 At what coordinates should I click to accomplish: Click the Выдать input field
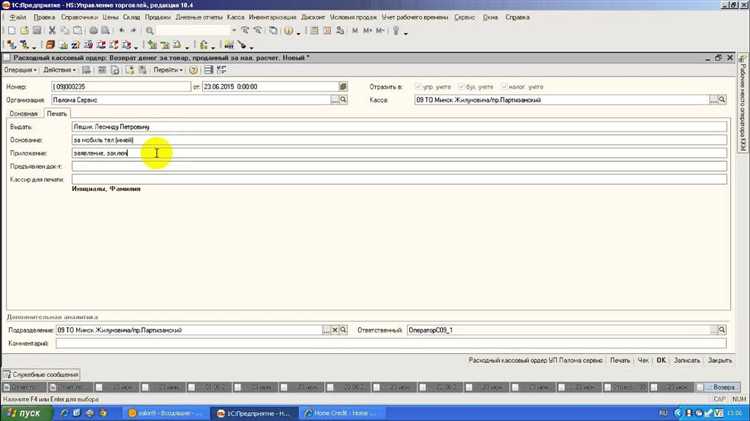point(399,127)
